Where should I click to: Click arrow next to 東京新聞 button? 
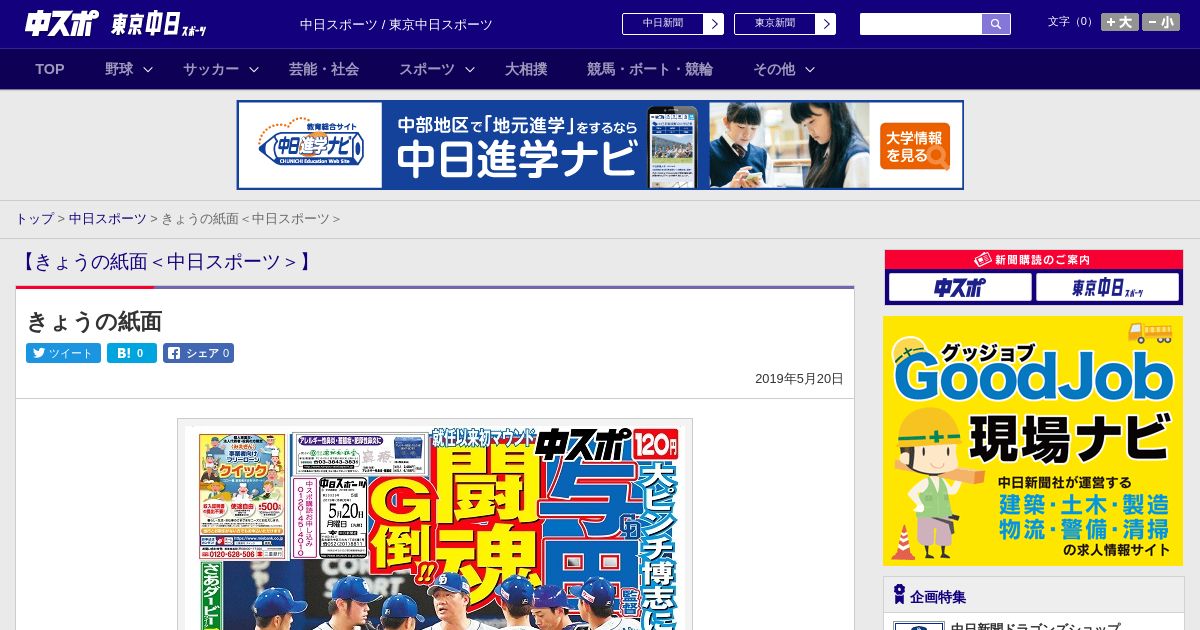point(826,24)
